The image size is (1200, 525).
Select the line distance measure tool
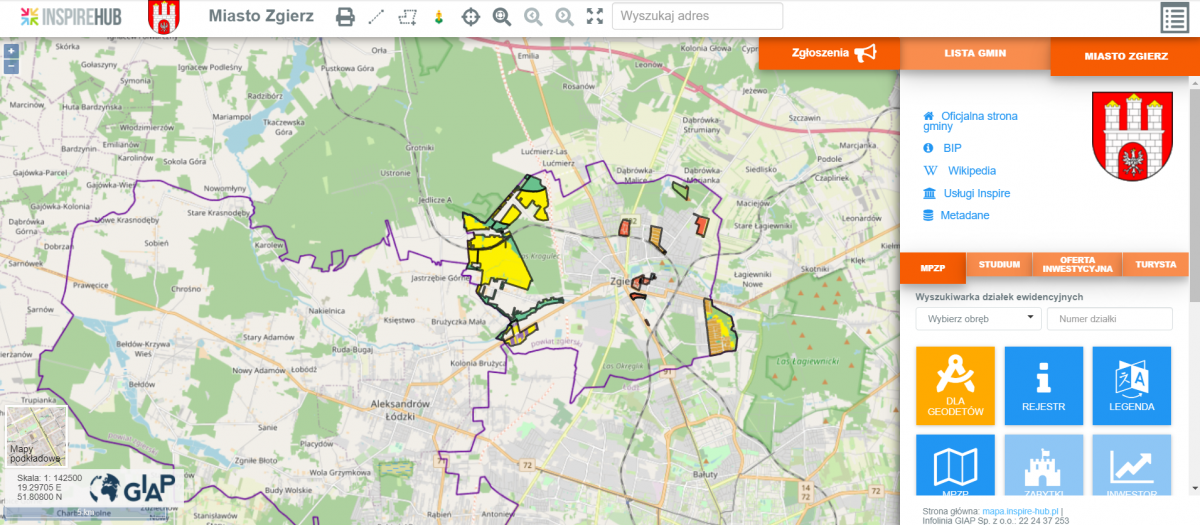tap(376, 17)
